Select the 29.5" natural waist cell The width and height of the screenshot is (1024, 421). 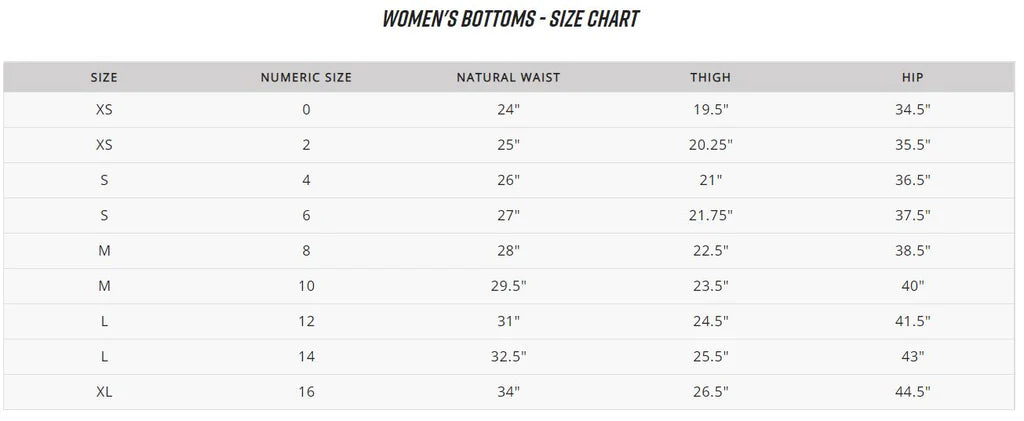508,286
